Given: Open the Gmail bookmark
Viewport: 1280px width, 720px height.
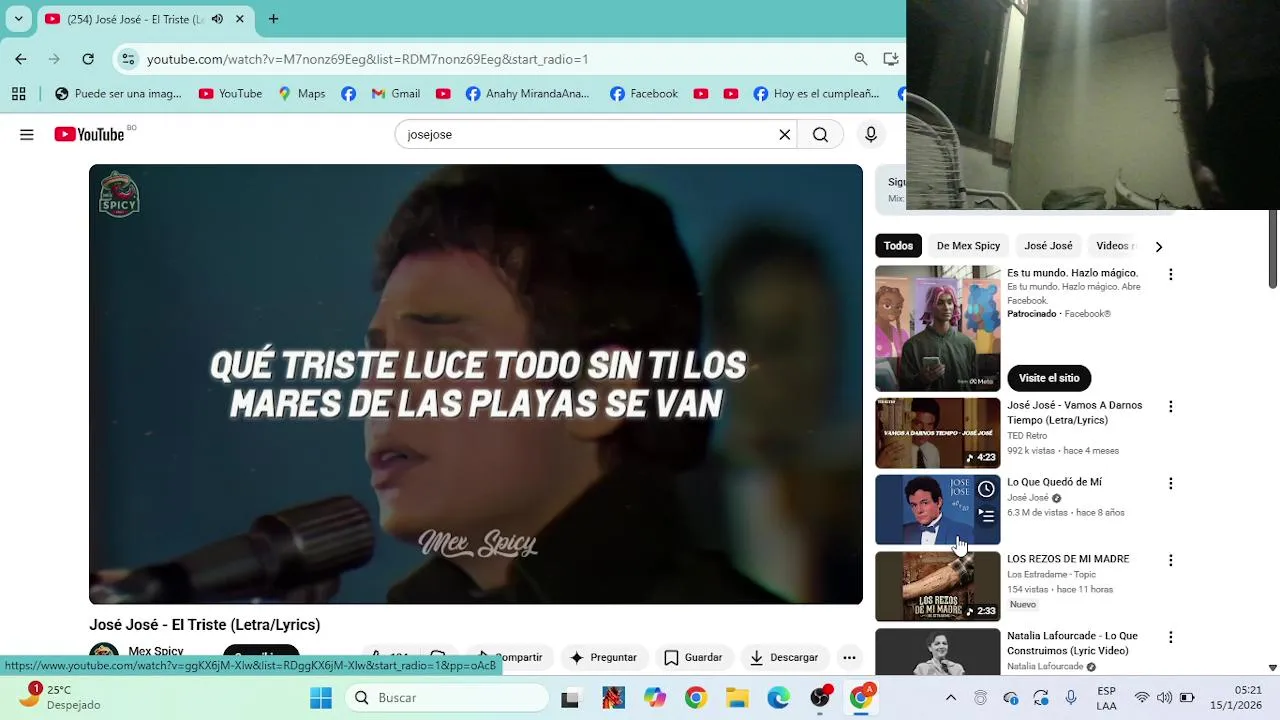Looking at the screenshot, I should coord(395,94).
